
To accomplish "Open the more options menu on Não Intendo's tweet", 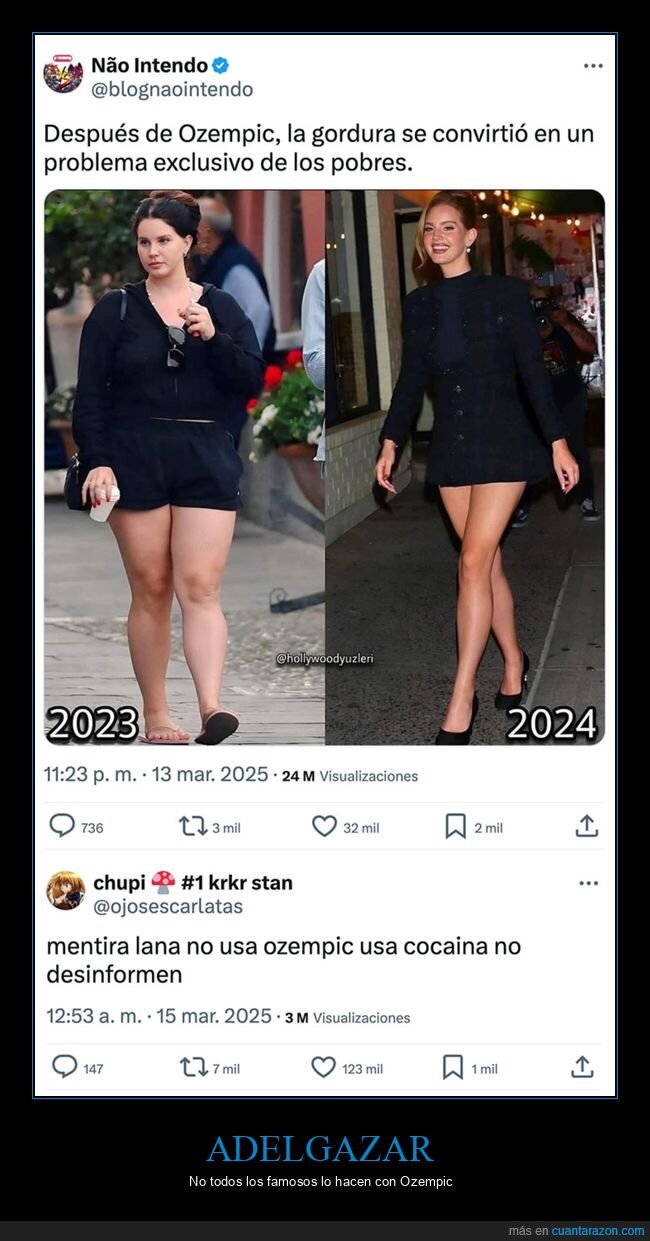I will [x=593, y=66].
